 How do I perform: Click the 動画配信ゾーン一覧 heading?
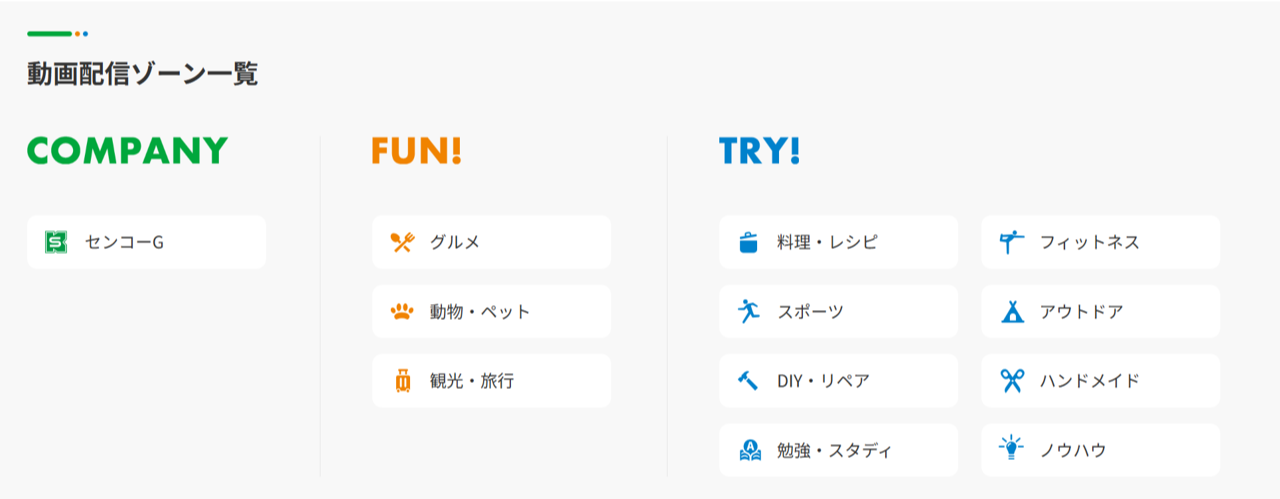(x=142, y=74)
